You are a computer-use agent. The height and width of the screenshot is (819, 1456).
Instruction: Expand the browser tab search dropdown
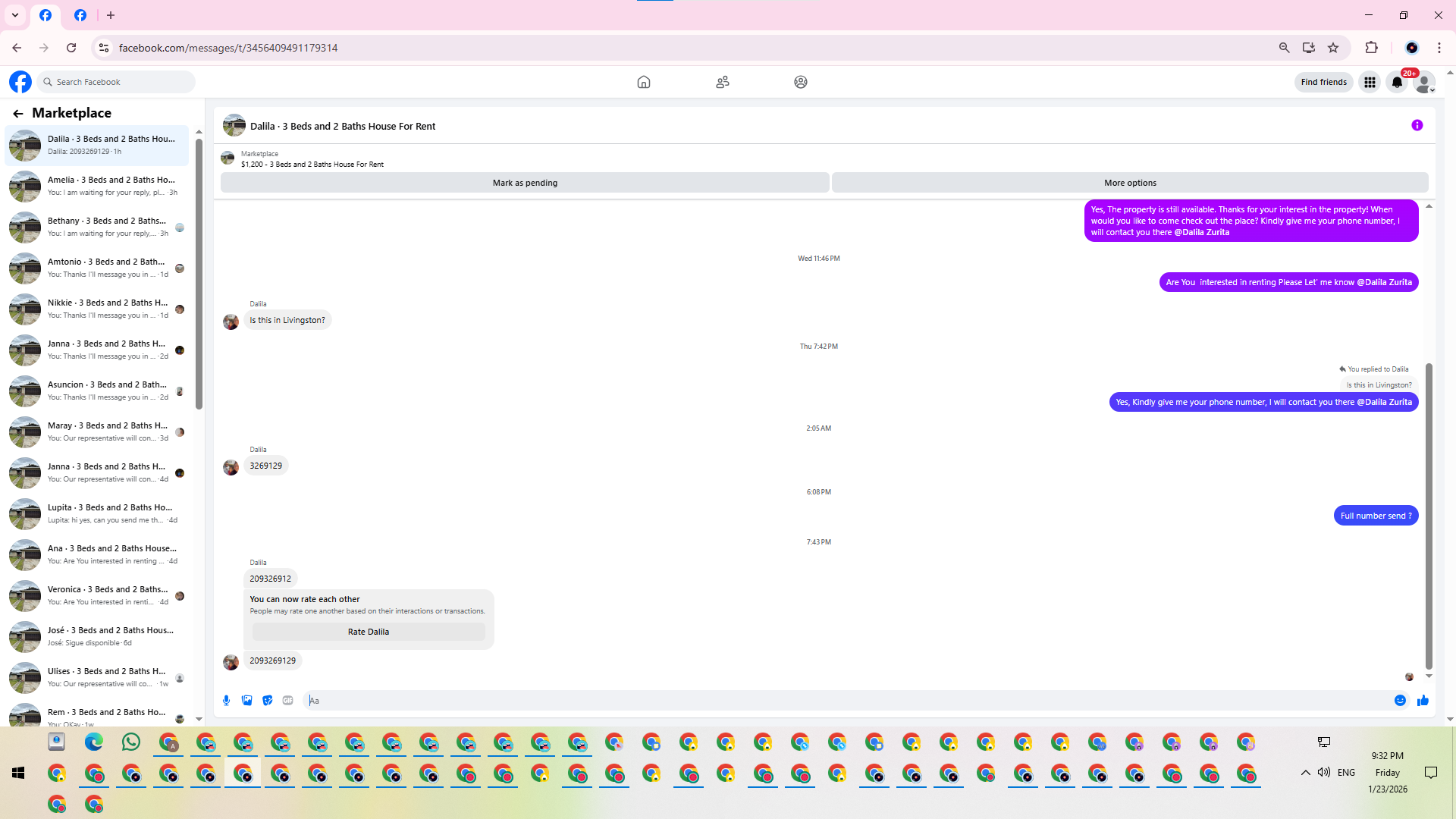[x=15, y=15]
